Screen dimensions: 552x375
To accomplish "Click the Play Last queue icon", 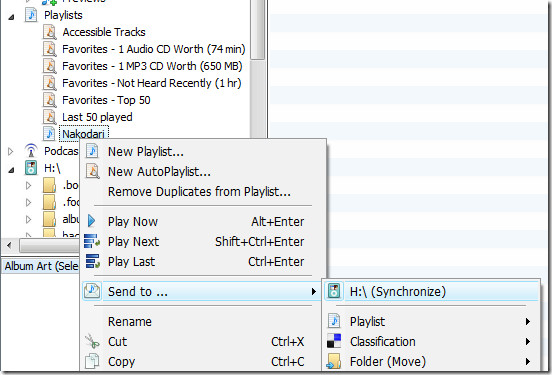I will click(x=93, y=261).
